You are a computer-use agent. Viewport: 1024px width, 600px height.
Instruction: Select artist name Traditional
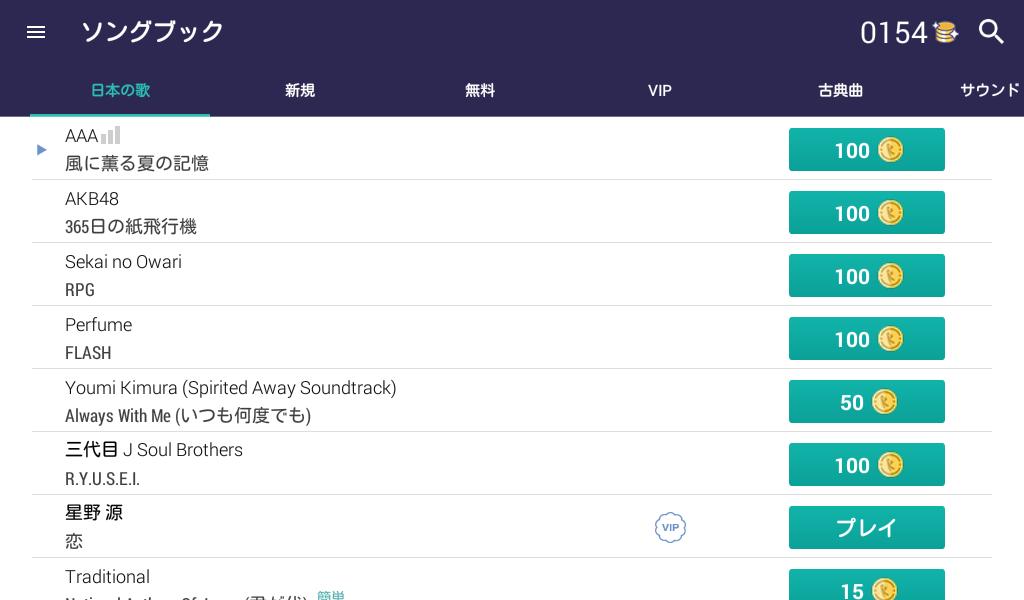(x=108, y=576)
